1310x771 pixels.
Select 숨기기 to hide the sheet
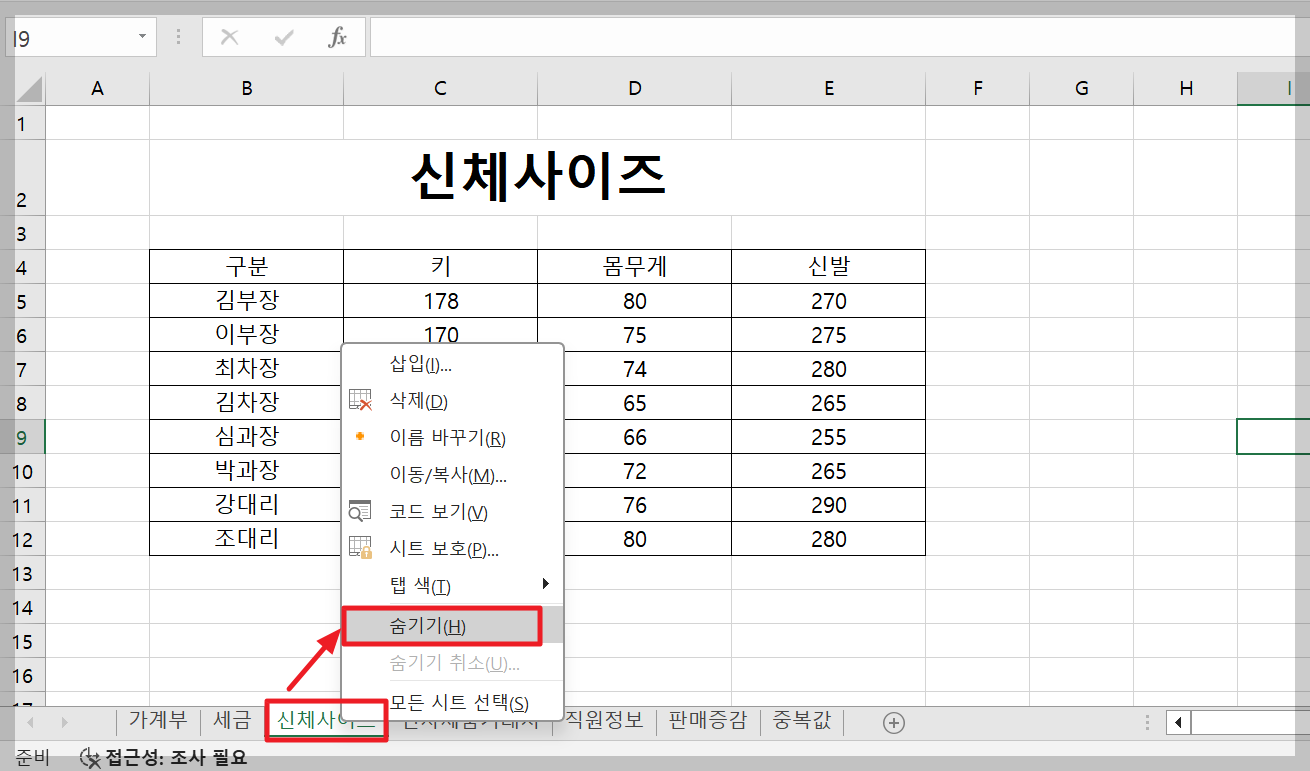440,625
